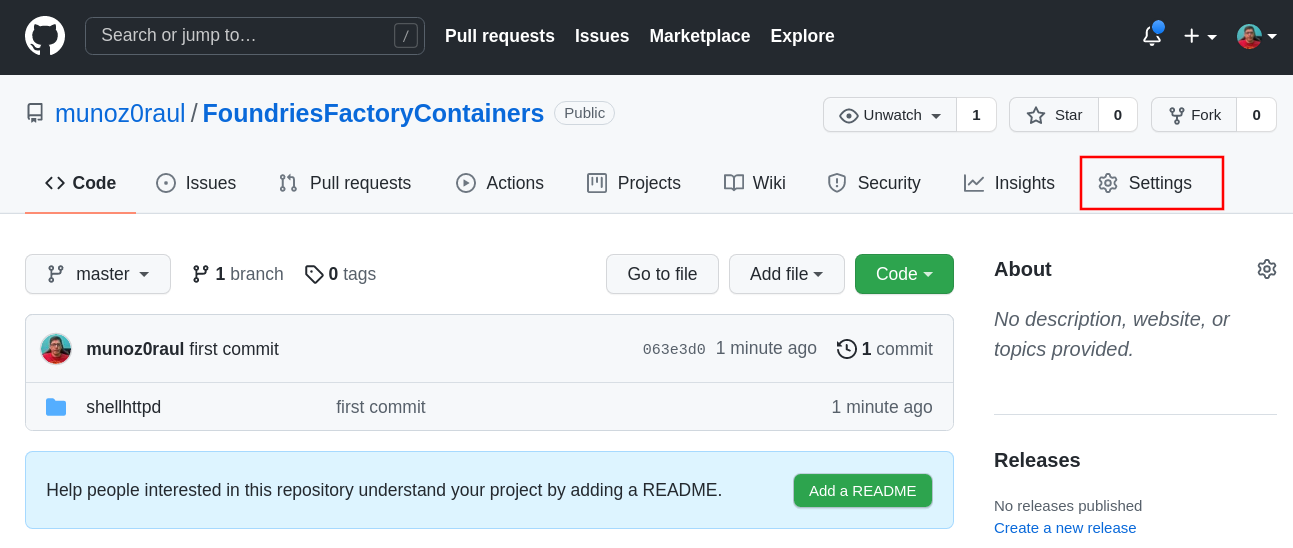Switch to the Actions tab
The width and height of the screenshot is (1293, 548).
[500, 183]
